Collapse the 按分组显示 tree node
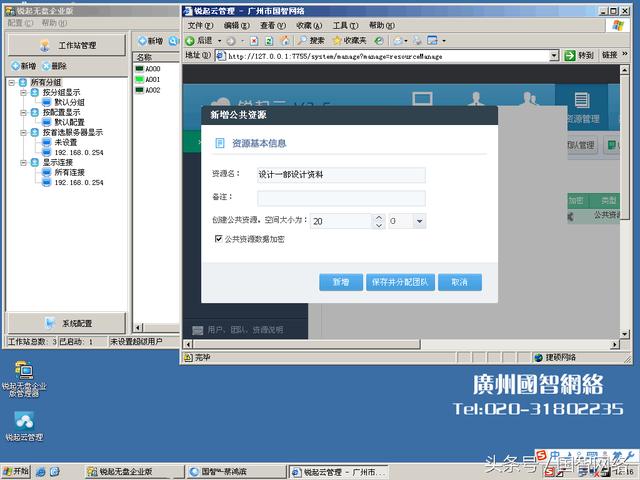The image size is (640, 480). coord(24,93)
